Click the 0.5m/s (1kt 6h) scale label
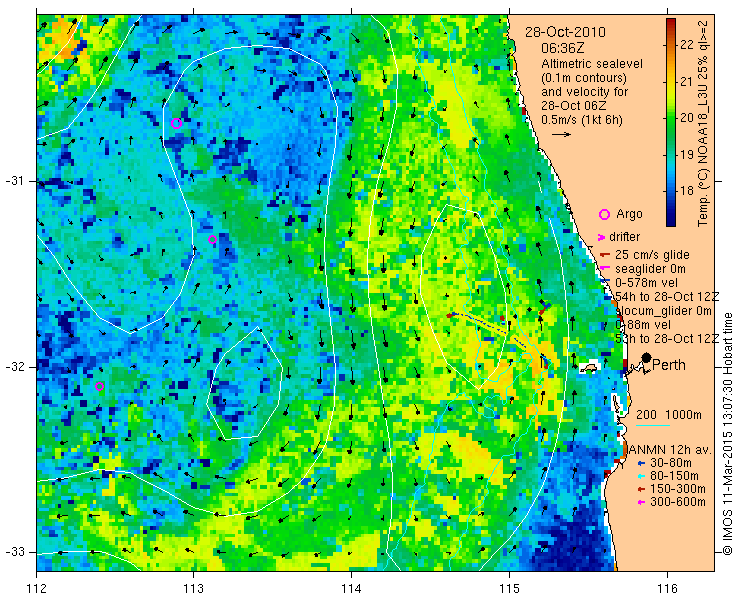 [581, 120]
